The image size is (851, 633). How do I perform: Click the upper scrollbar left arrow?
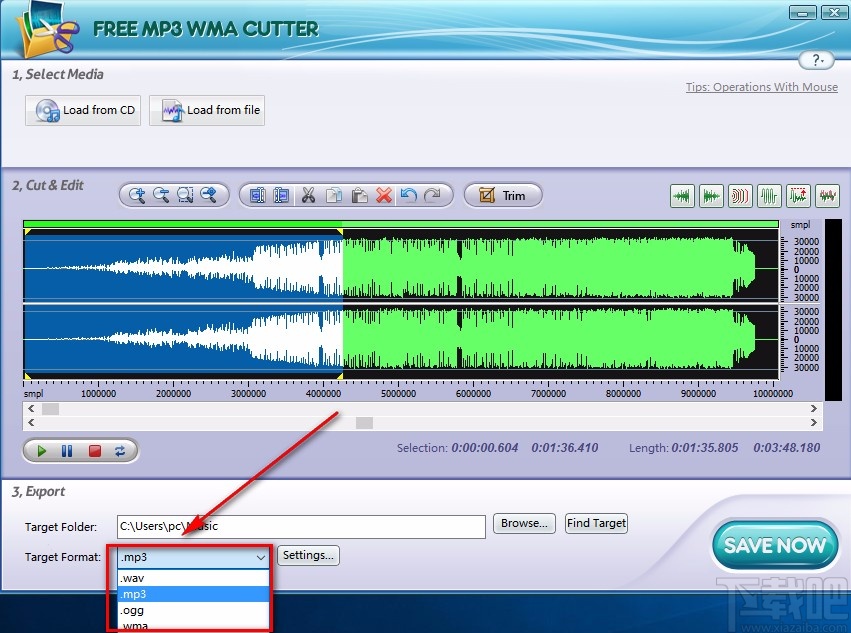pyautogui.click(x=31, y=409)
